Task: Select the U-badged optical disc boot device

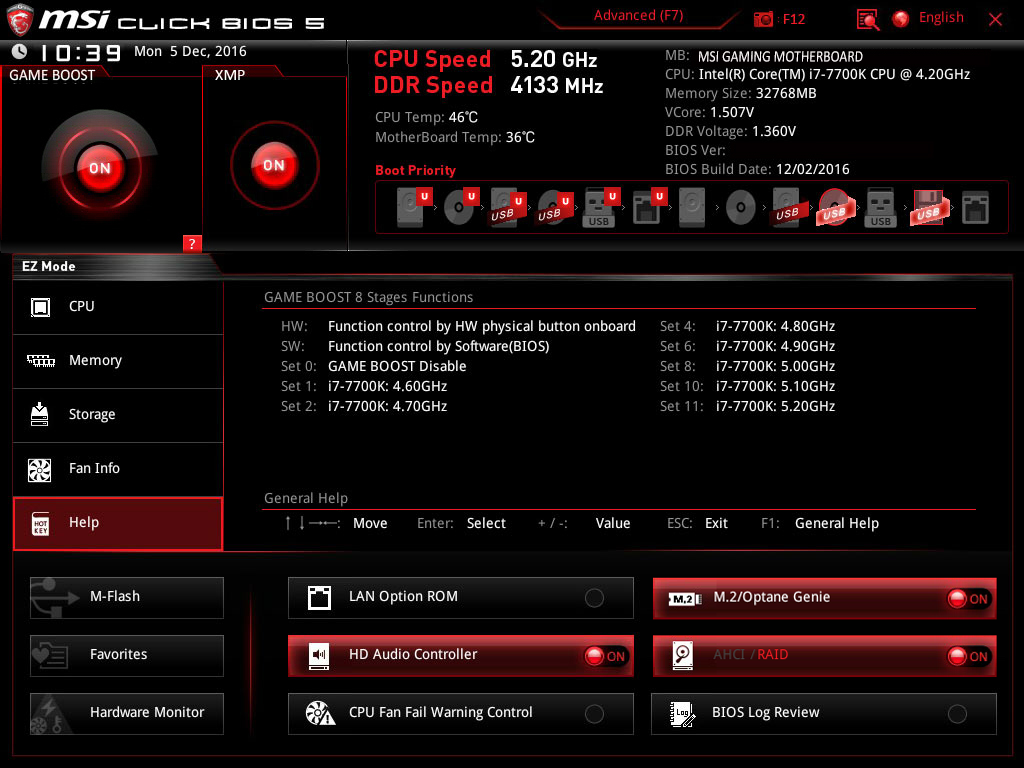Action: point(461,207)
